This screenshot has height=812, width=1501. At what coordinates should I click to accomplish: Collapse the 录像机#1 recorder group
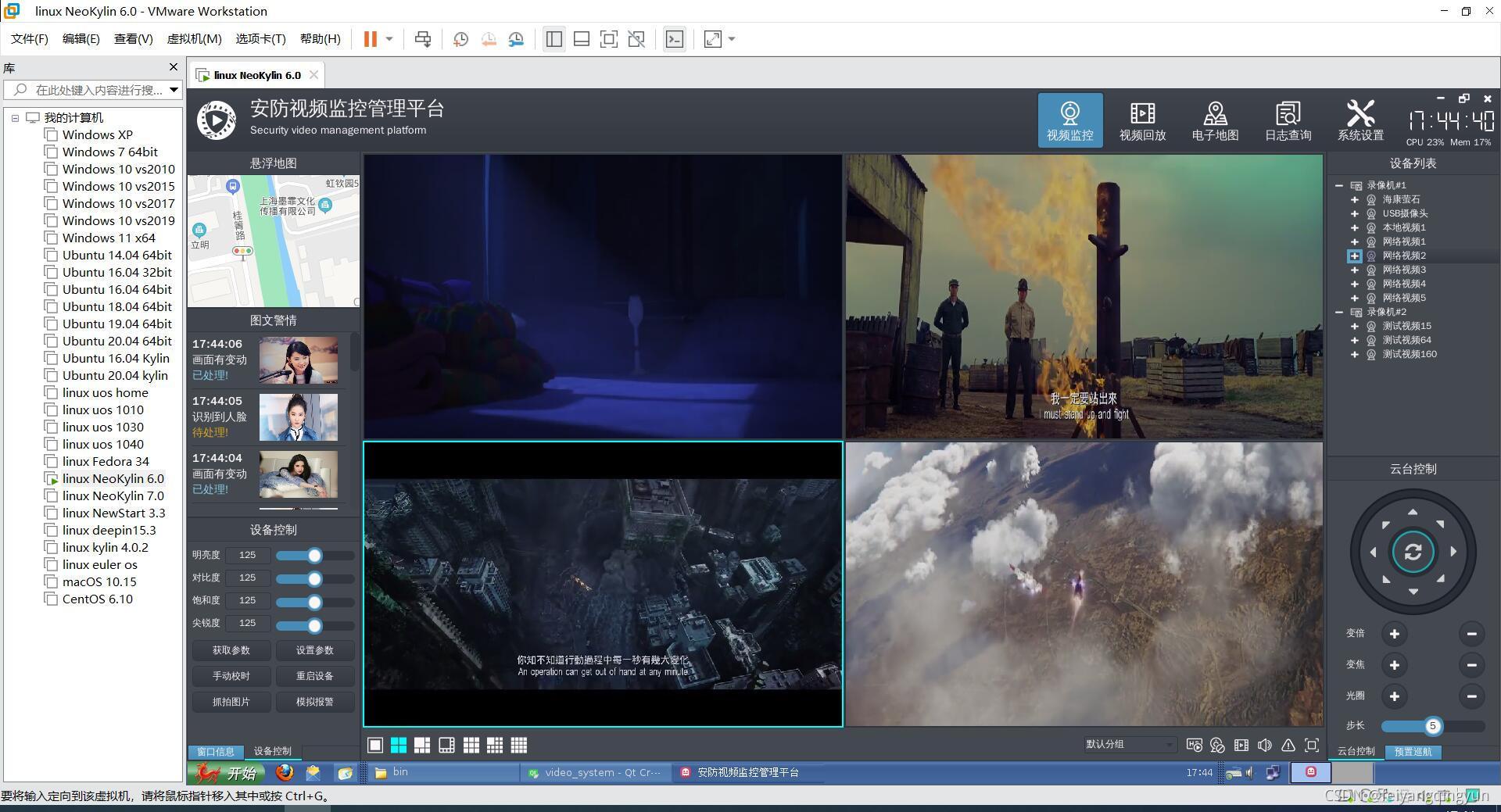[x=1339, y=185]
